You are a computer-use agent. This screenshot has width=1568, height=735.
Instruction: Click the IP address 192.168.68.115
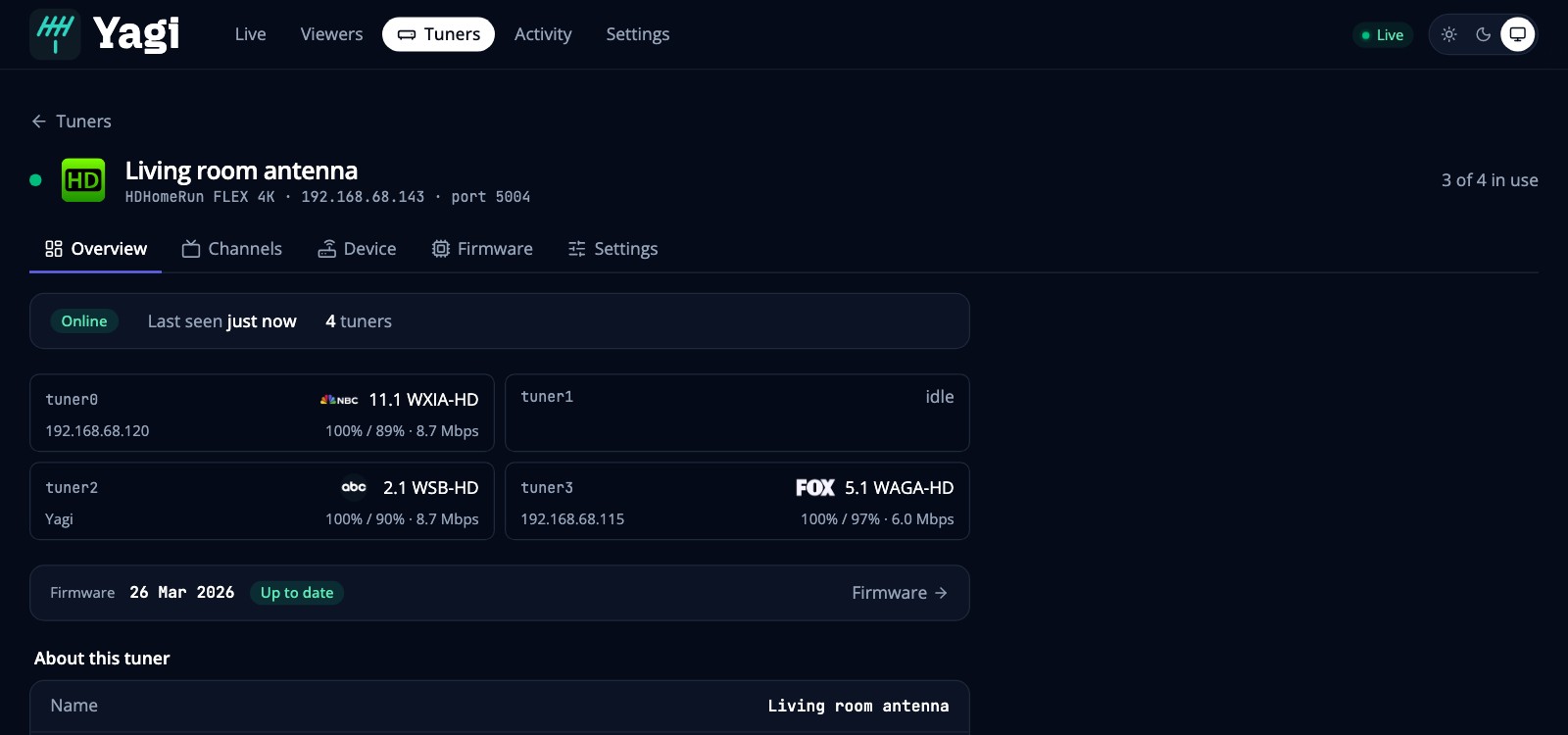coord(572,519)
